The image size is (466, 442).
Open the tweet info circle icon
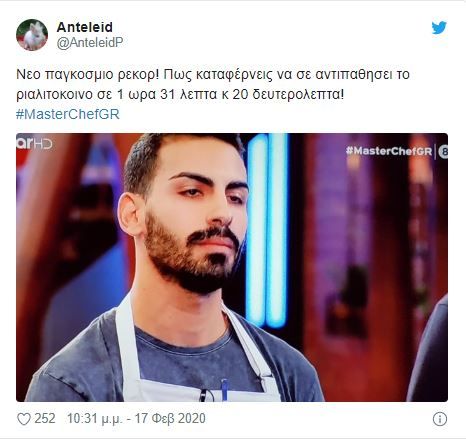pyautogui.click(x=440, y=419)
